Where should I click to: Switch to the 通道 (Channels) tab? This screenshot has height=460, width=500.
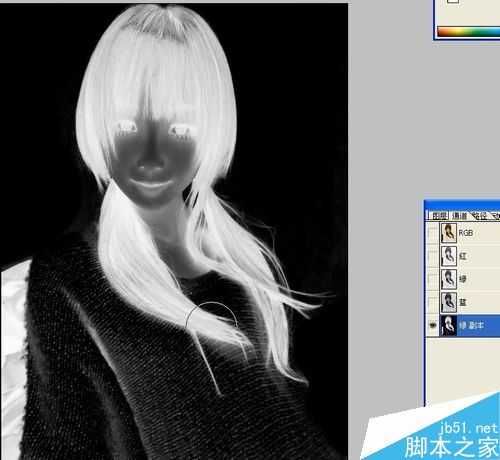[460, 216]
